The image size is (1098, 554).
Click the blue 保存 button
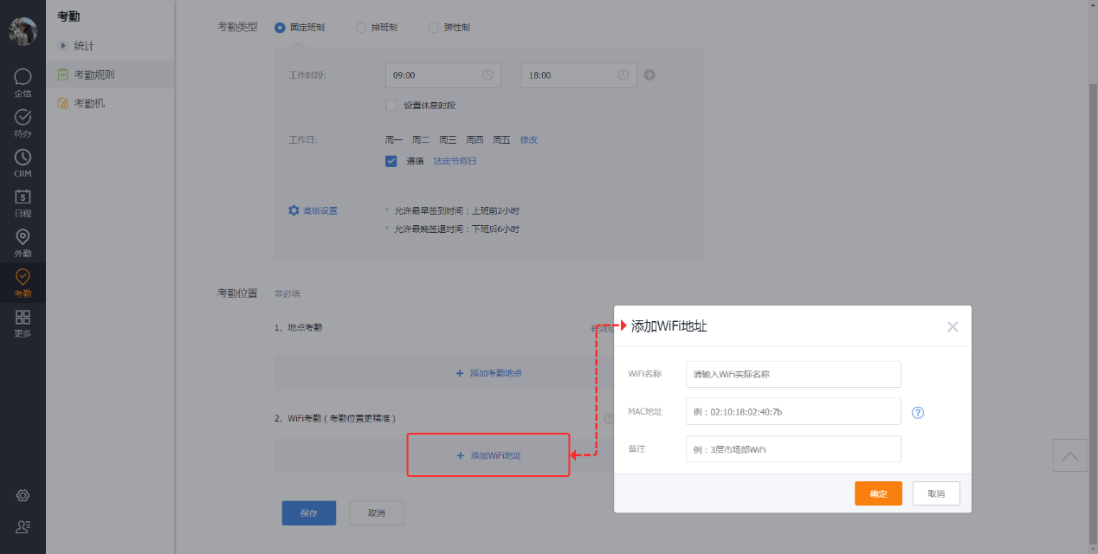coord(309,513)
